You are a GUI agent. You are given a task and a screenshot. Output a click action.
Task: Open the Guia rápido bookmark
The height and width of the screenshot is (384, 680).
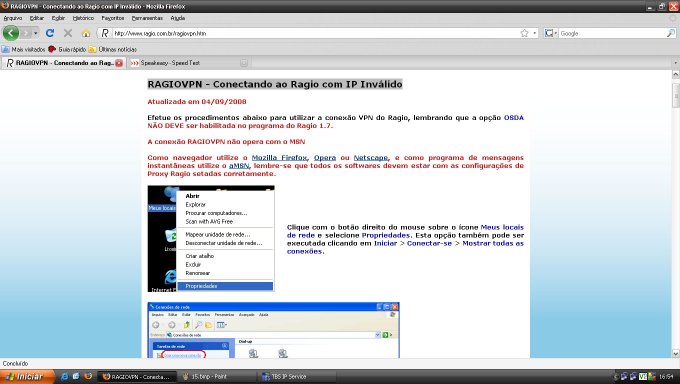pos(67,49)
